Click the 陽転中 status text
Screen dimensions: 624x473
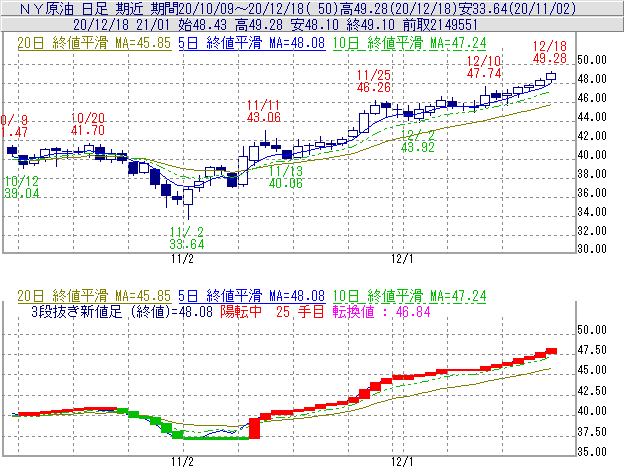click(x=242, y=311)
